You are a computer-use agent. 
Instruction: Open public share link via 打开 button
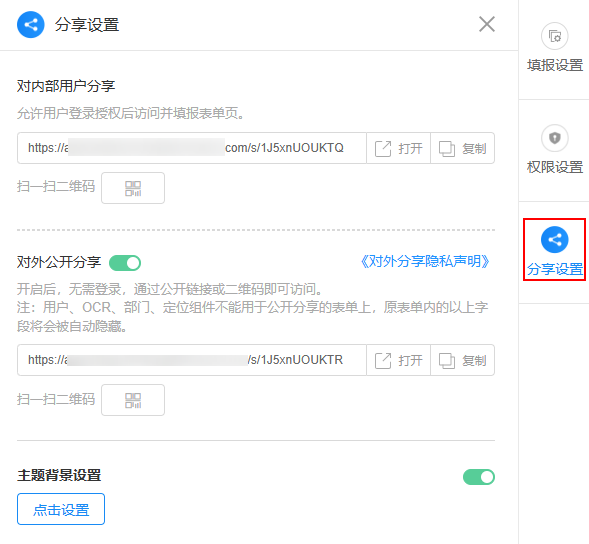pos(399,360)
